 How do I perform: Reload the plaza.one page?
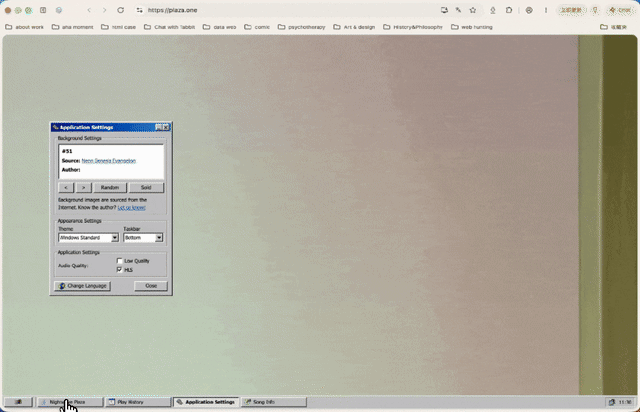120,10
